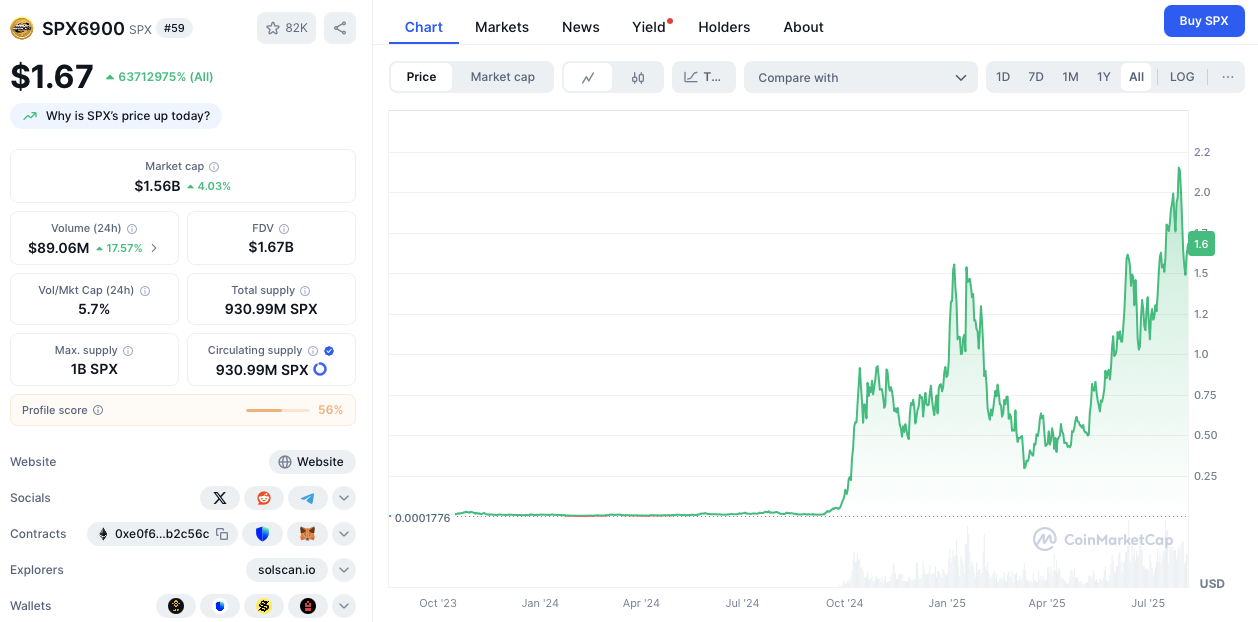This screenshot has height=622, width=1258.
Task: Set chart range to 7D
Action: (1036, 77)
